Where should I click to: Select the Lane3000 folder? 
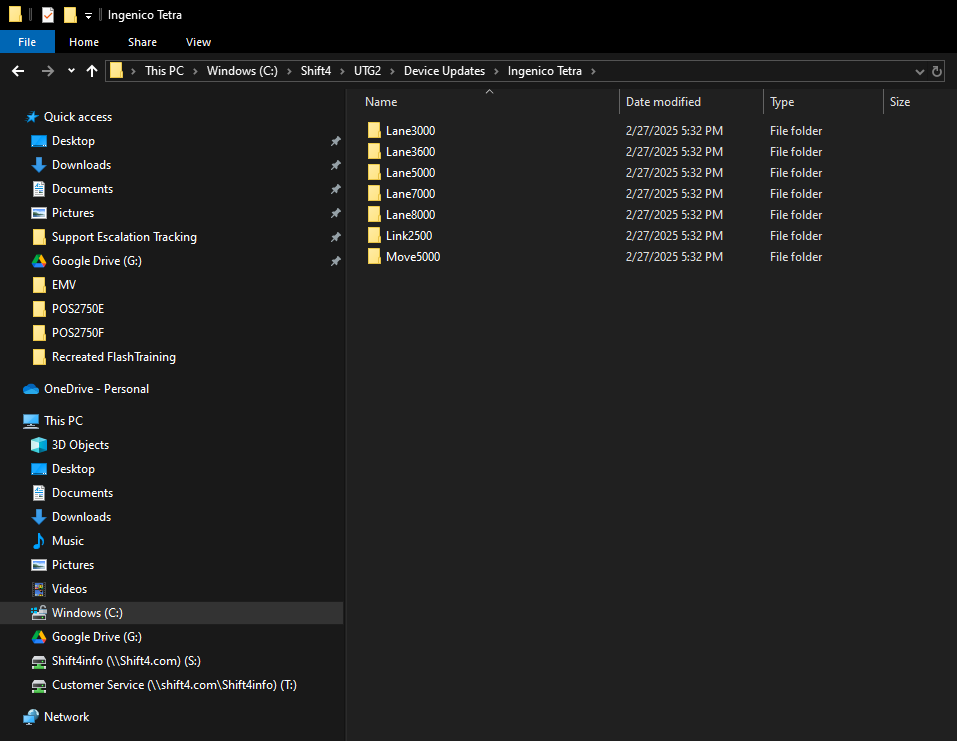click(410, 131)
